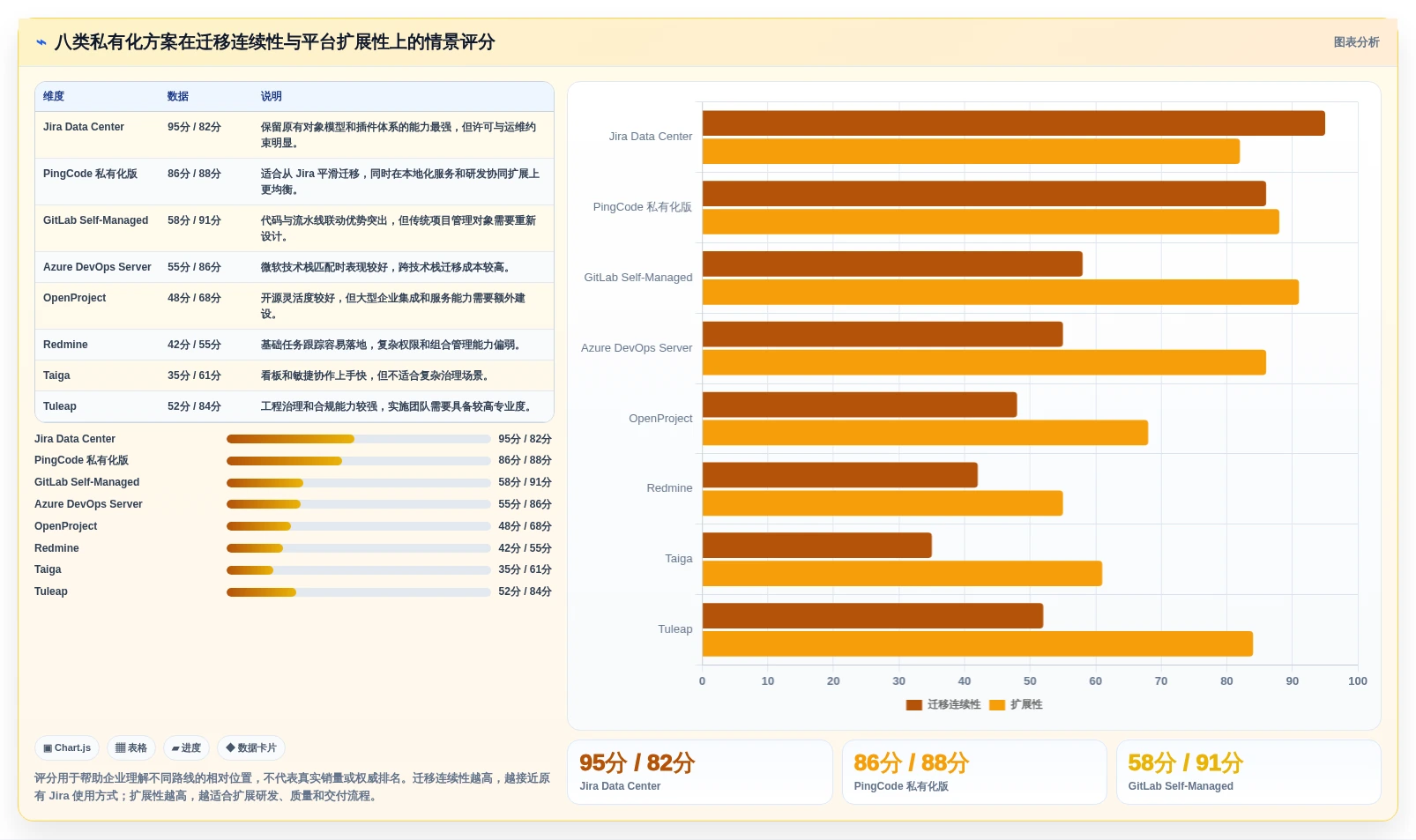1416x840 pixels.
Task: Click the Azure DevOps Server progress bar
Action: [x=358, y=504]
